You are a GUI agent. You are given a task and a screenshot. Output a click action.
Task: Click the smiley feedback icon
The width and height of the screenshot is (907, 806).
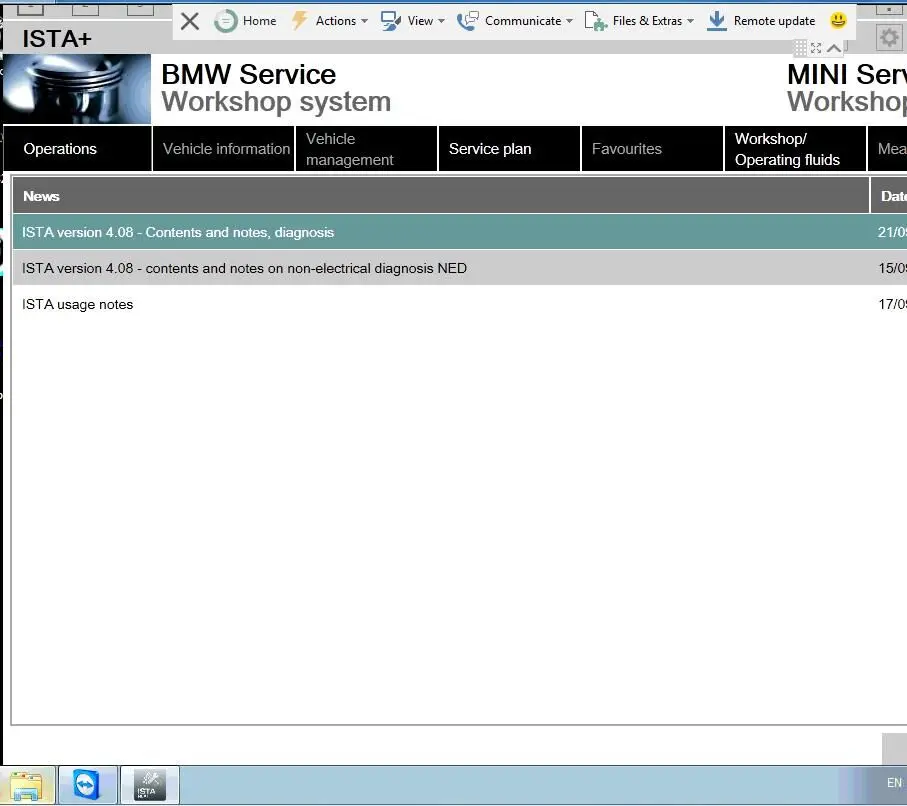point(838,21)
